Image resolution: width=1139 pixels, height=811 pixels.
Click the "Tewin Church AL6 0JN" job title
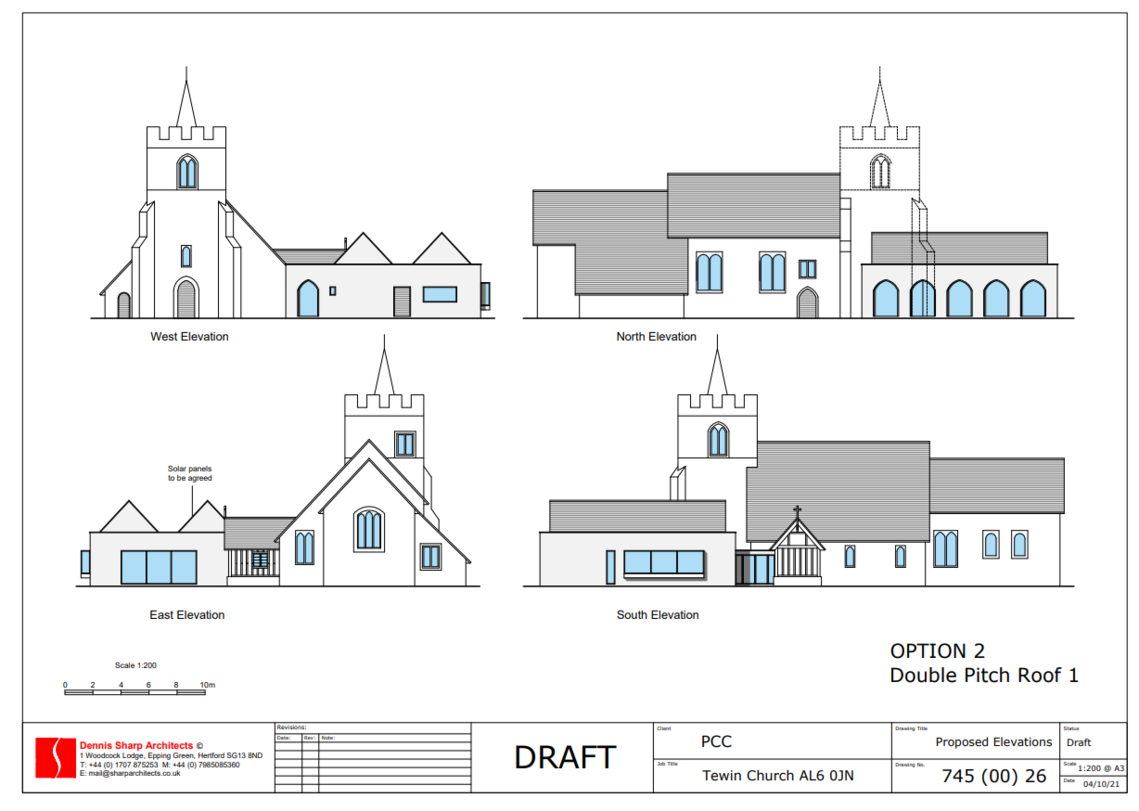777,775
